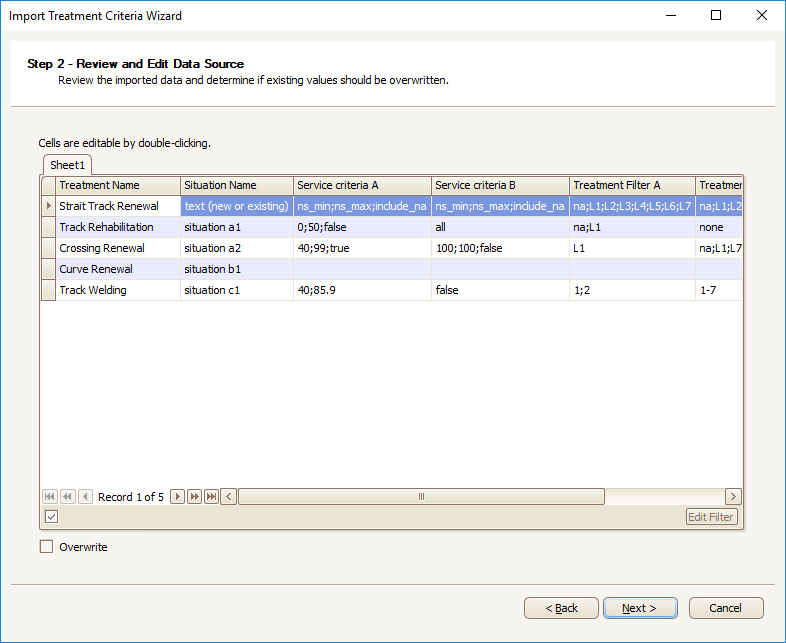Click 'text (new or existing)' cell
Image resolution: width=786 pixels, height=643 pixels.
(237, 206)
